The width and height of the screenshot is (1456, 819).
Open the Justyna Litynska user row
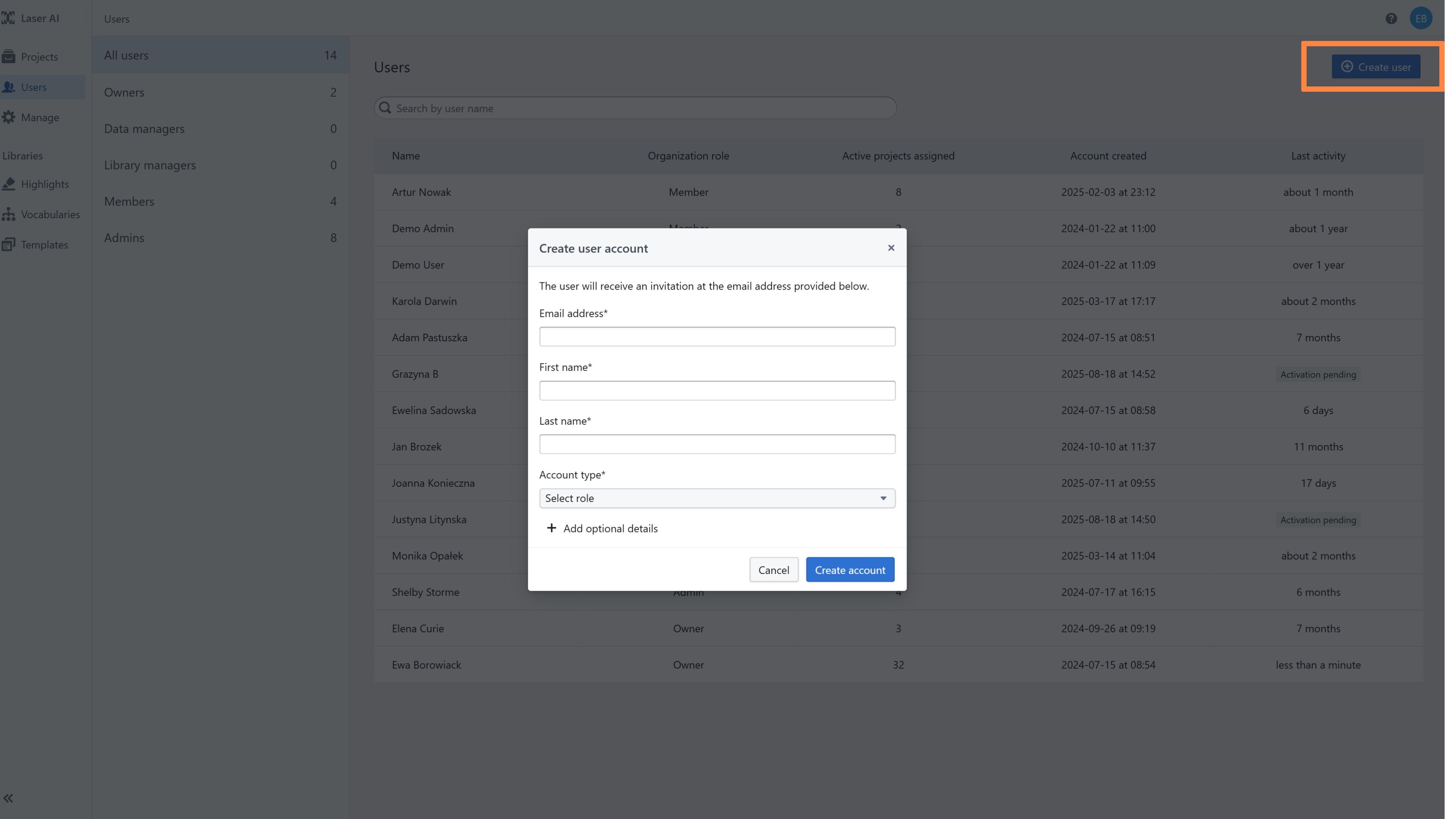point(898,519)
